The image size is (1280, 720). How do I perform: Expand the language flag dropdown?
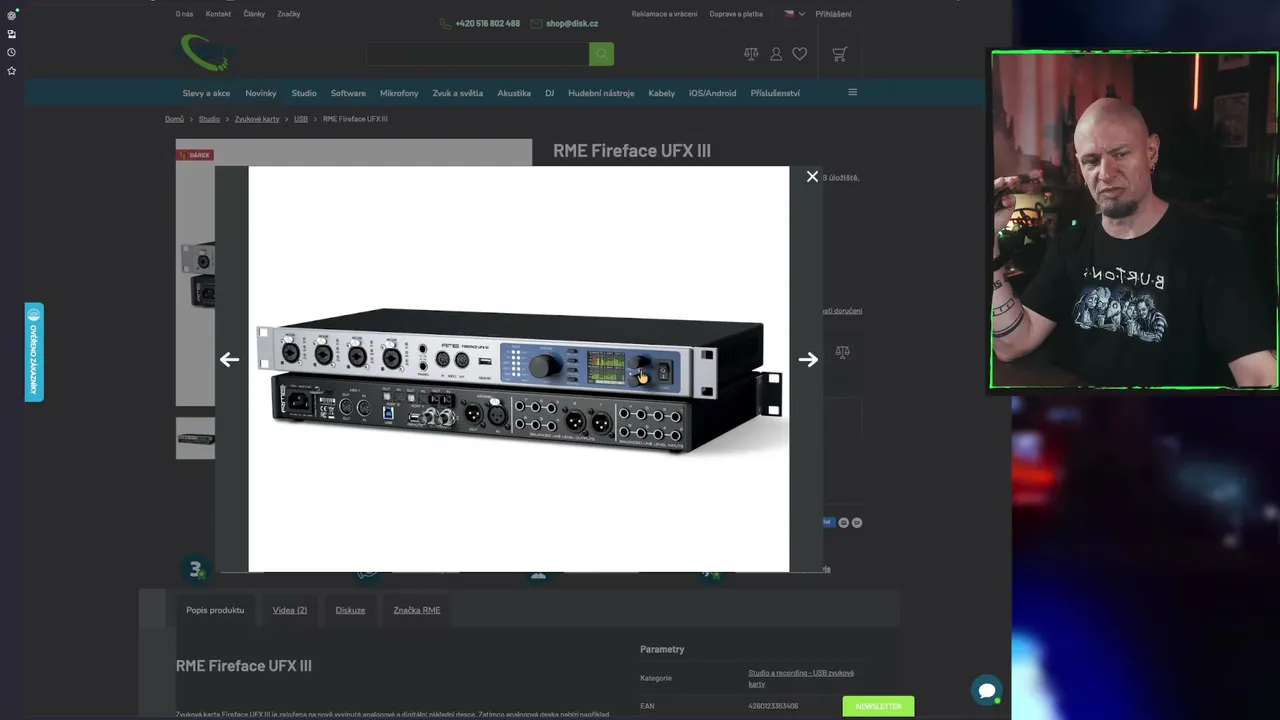794,14
